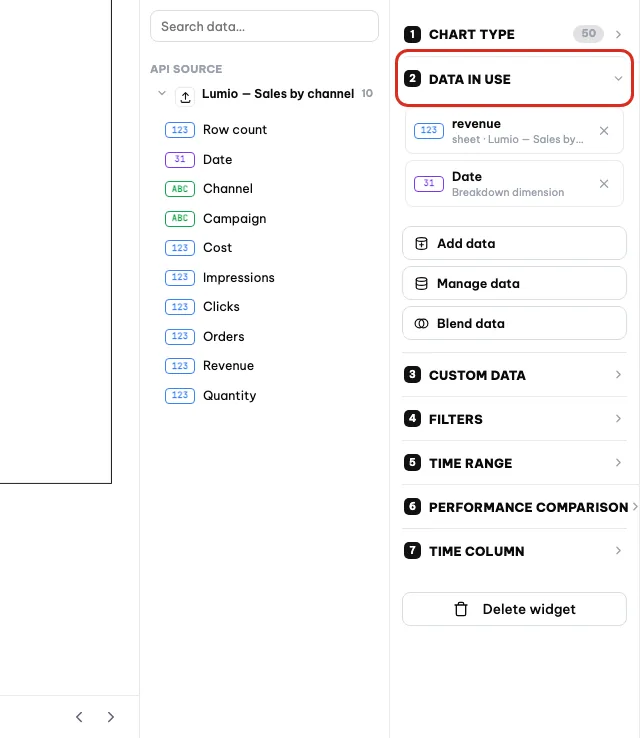Click the number type icon beside Clicks
Image resolution: width=640 pixels, height=738 pixels.
pos(180,307)
